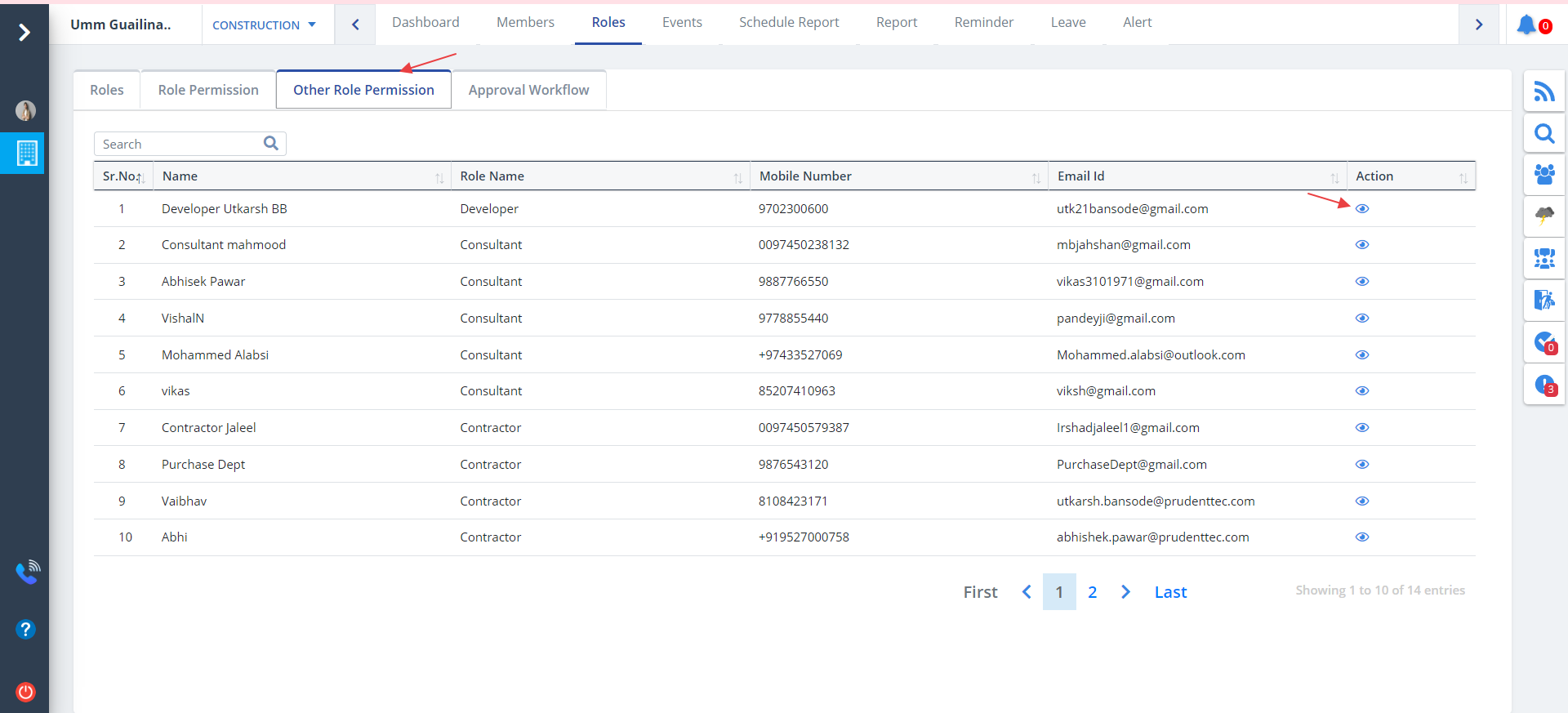
Task: Switch to the Approval Workflow tab
Action: pos(528,90)
